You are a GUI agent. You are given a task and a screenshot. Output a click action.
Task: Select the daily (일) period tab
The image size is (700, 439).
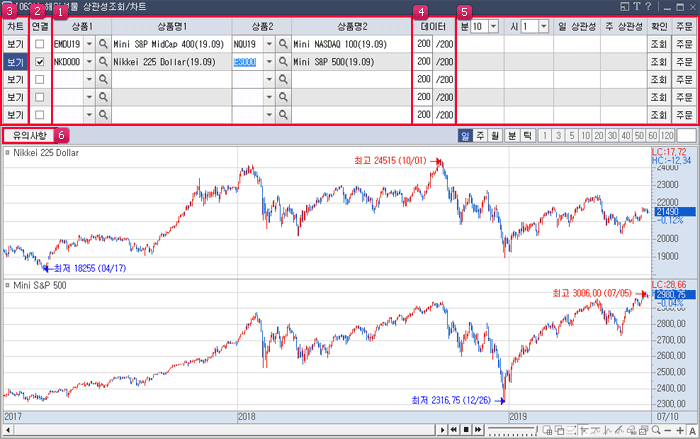[x=465, y=135]
